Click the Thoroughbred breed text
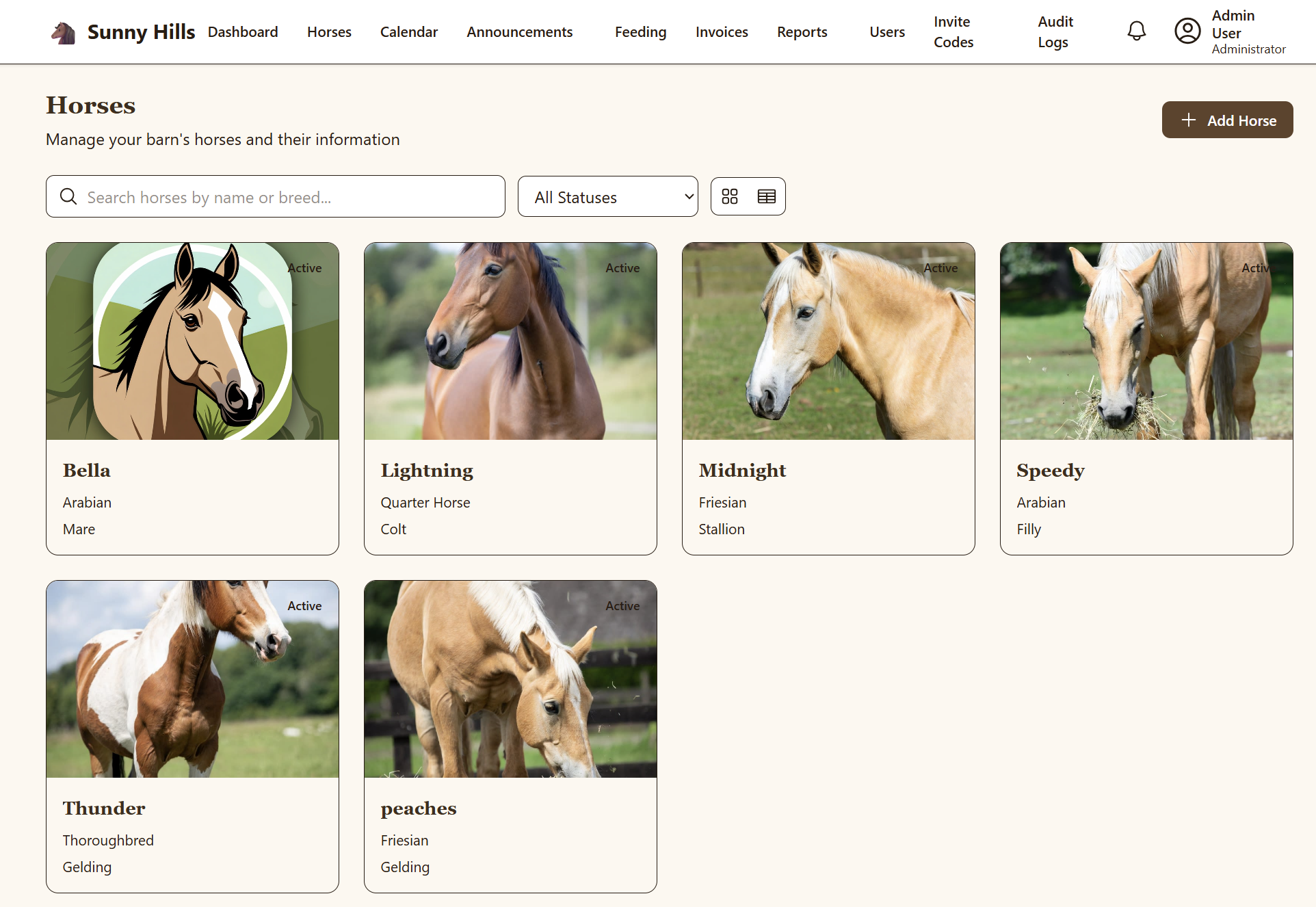This screenshot has height=907, width=1316. (x=108, y=841)
